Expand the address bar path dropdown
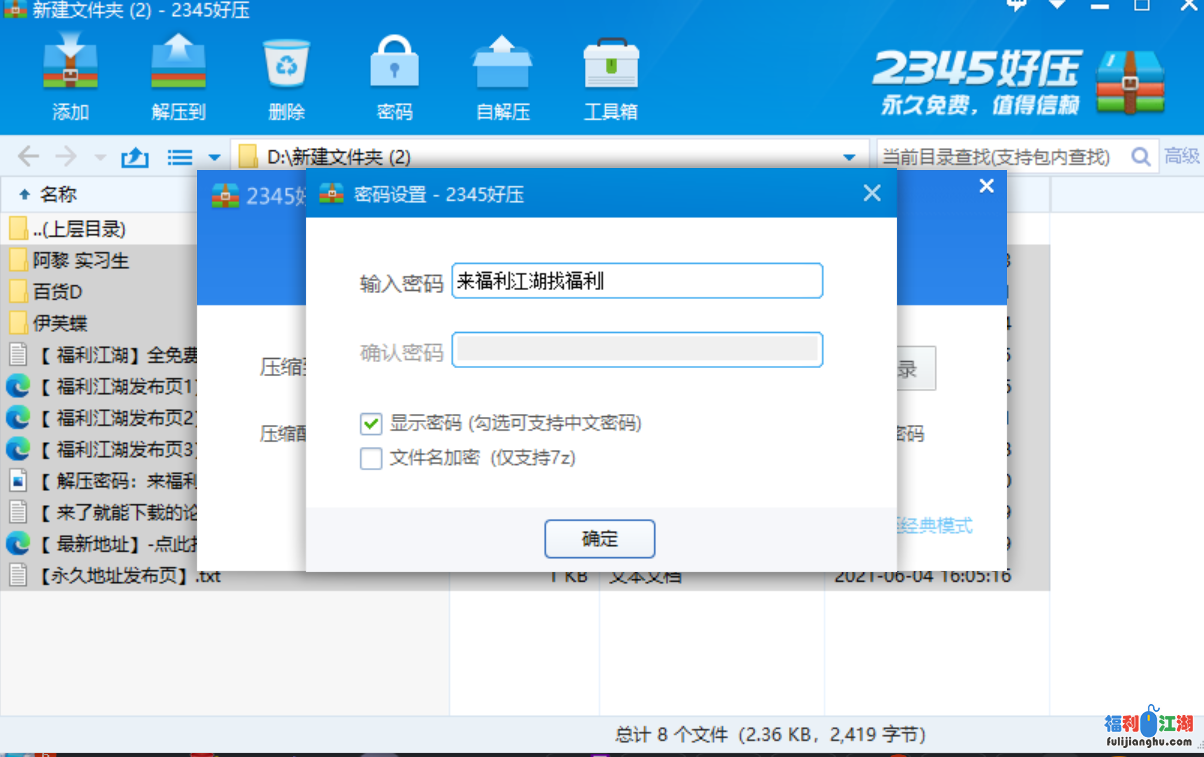This screenshot has width=1204, height=757. click(849, 157)
